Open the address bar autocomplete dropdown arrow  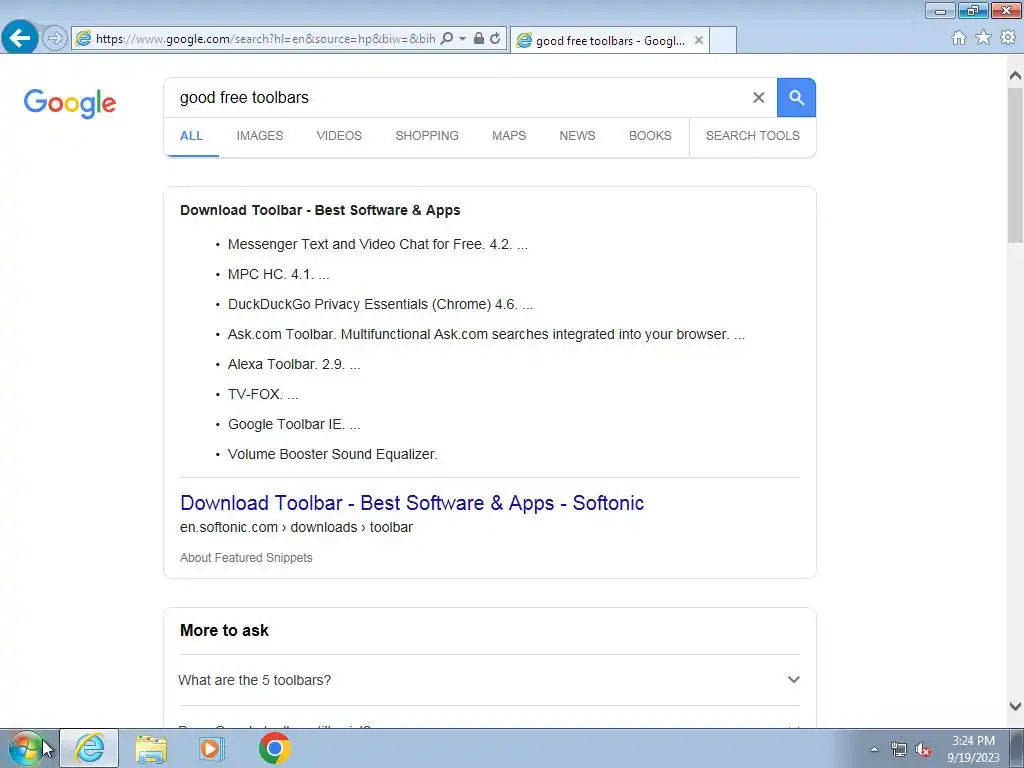pos(462,39)
